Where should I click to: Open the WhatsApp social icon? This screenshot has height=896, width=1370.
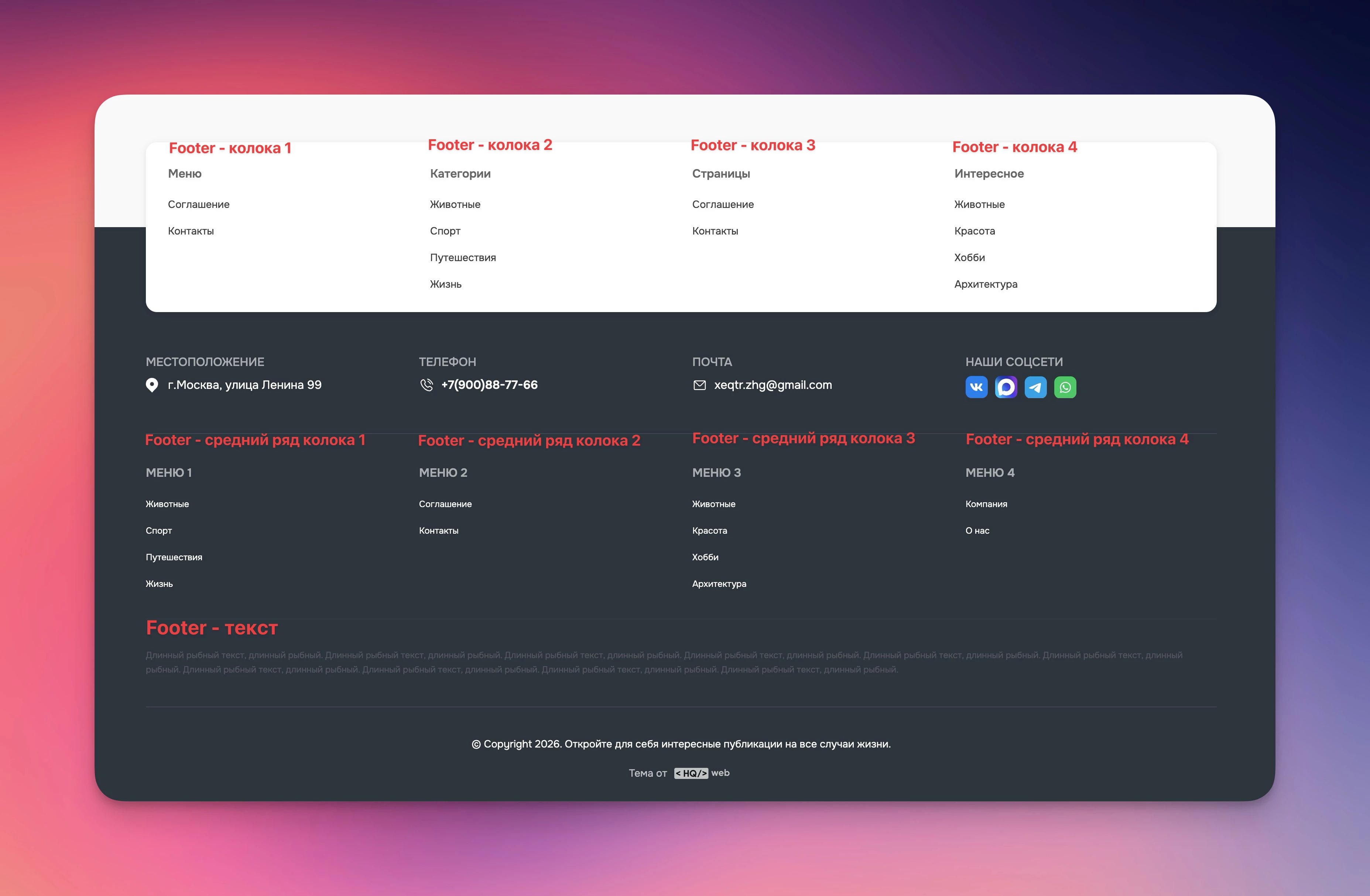(x=1065, y=387)
